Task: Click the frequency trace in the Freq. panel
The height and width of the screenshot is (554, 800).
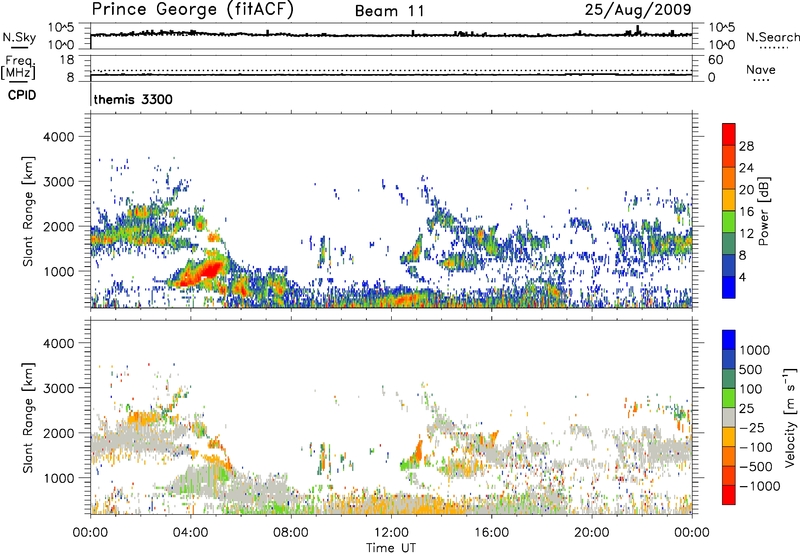Action: [x=391, y=75]
